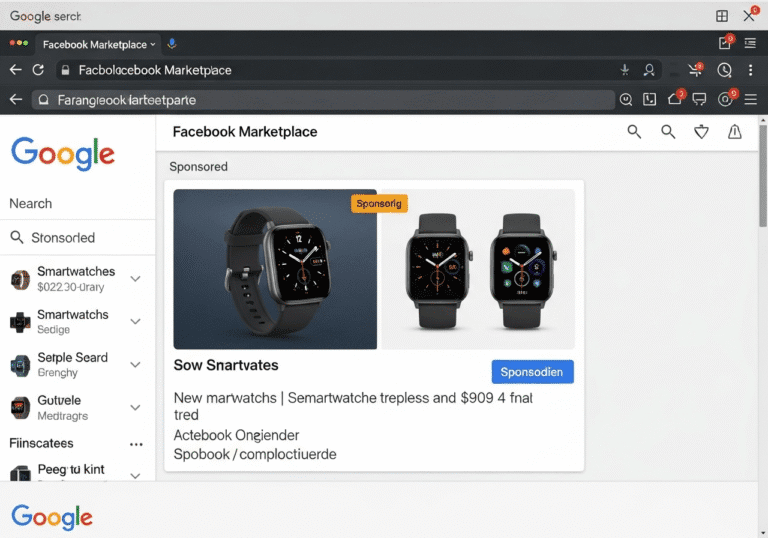Click the grid icon in the top title bar
This screenshot has height=538, width=768.
721,16
